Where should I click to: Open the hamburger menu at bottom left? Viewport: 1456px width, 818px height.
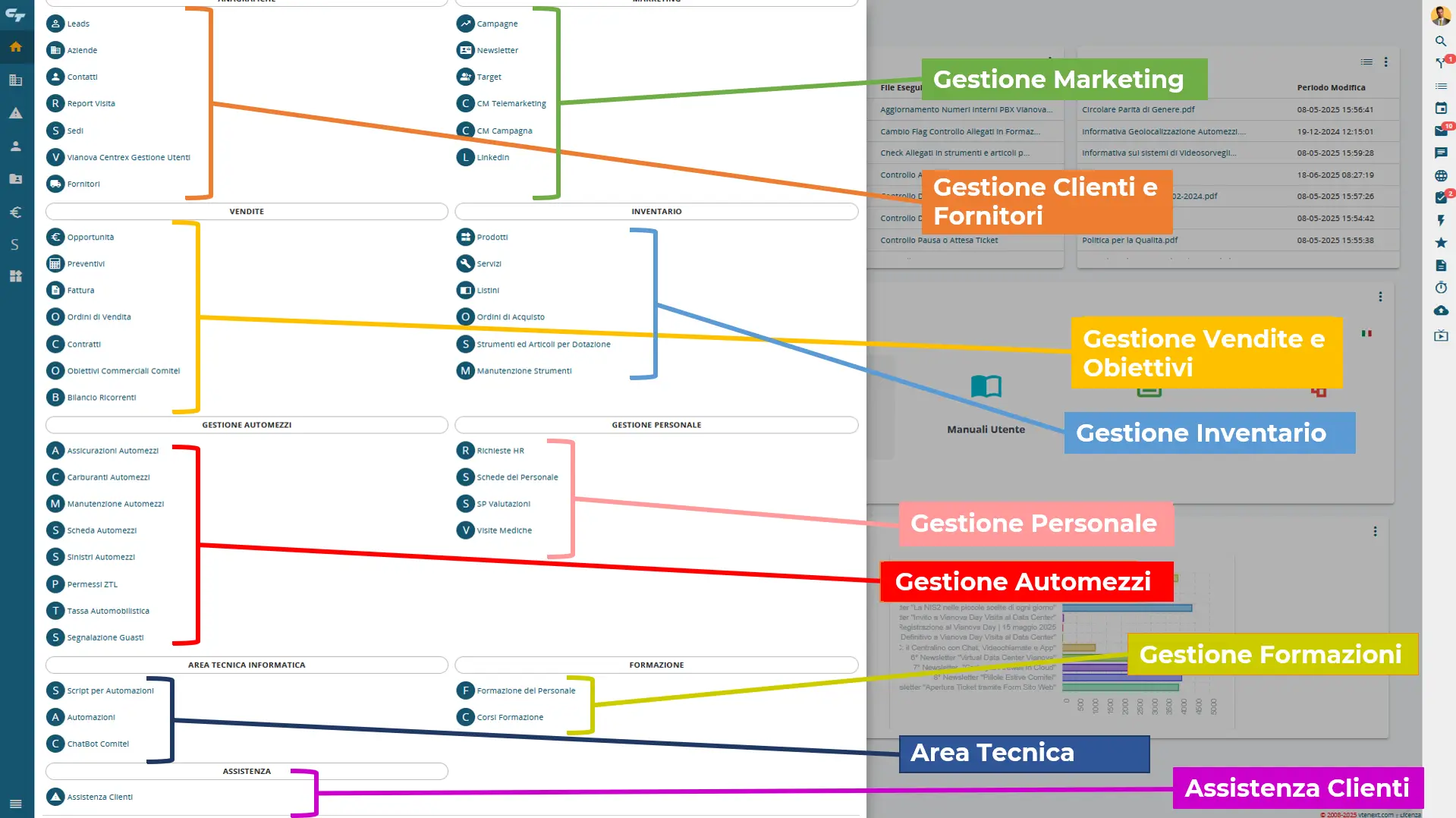click(x=16, y=804)
